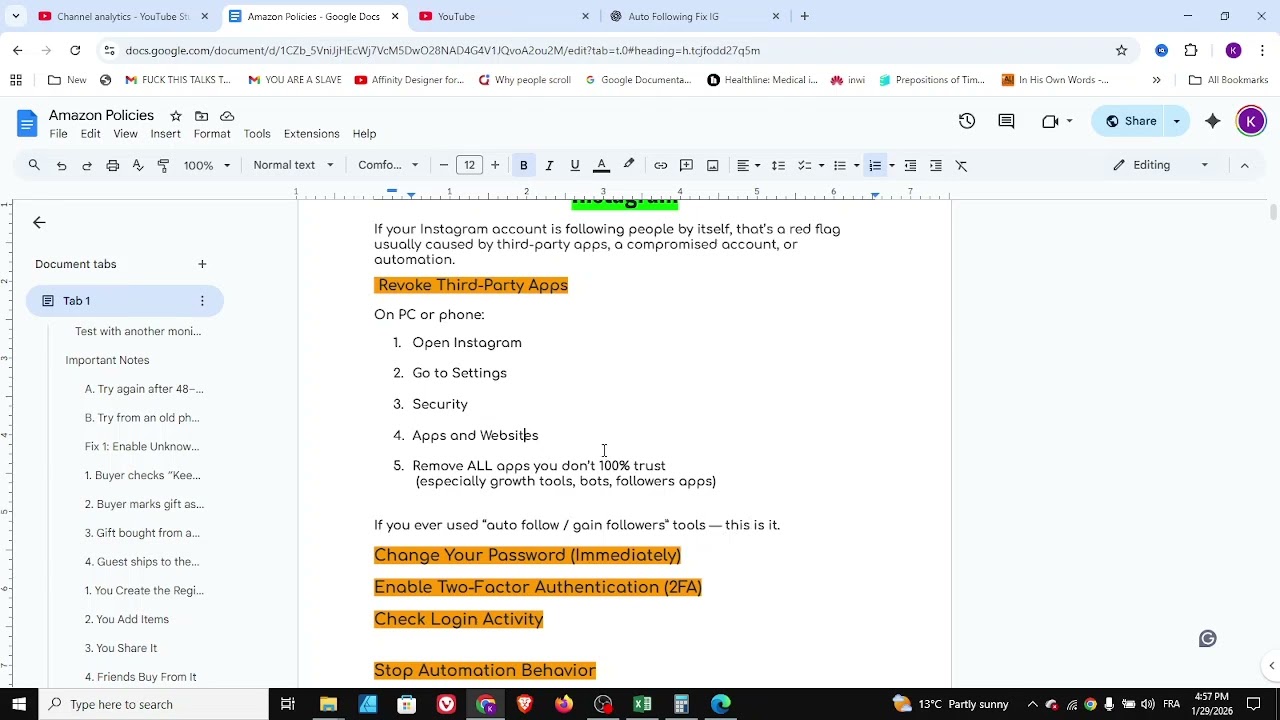Open the Editing mode dropdown
This screenshot has height=720, width=1280.
click(x=1160, y=165)
